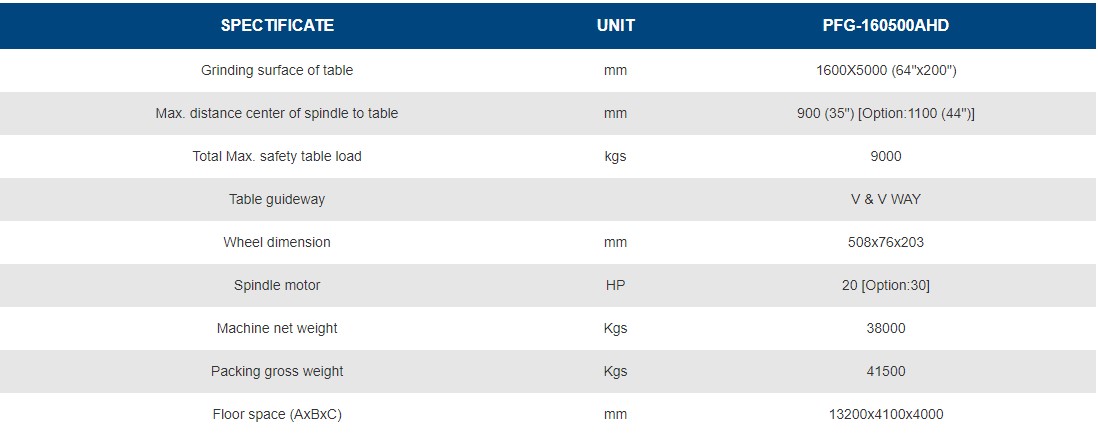Click the HP unit cell
The height and width of the screenshot is (443, 1098).
615,286
